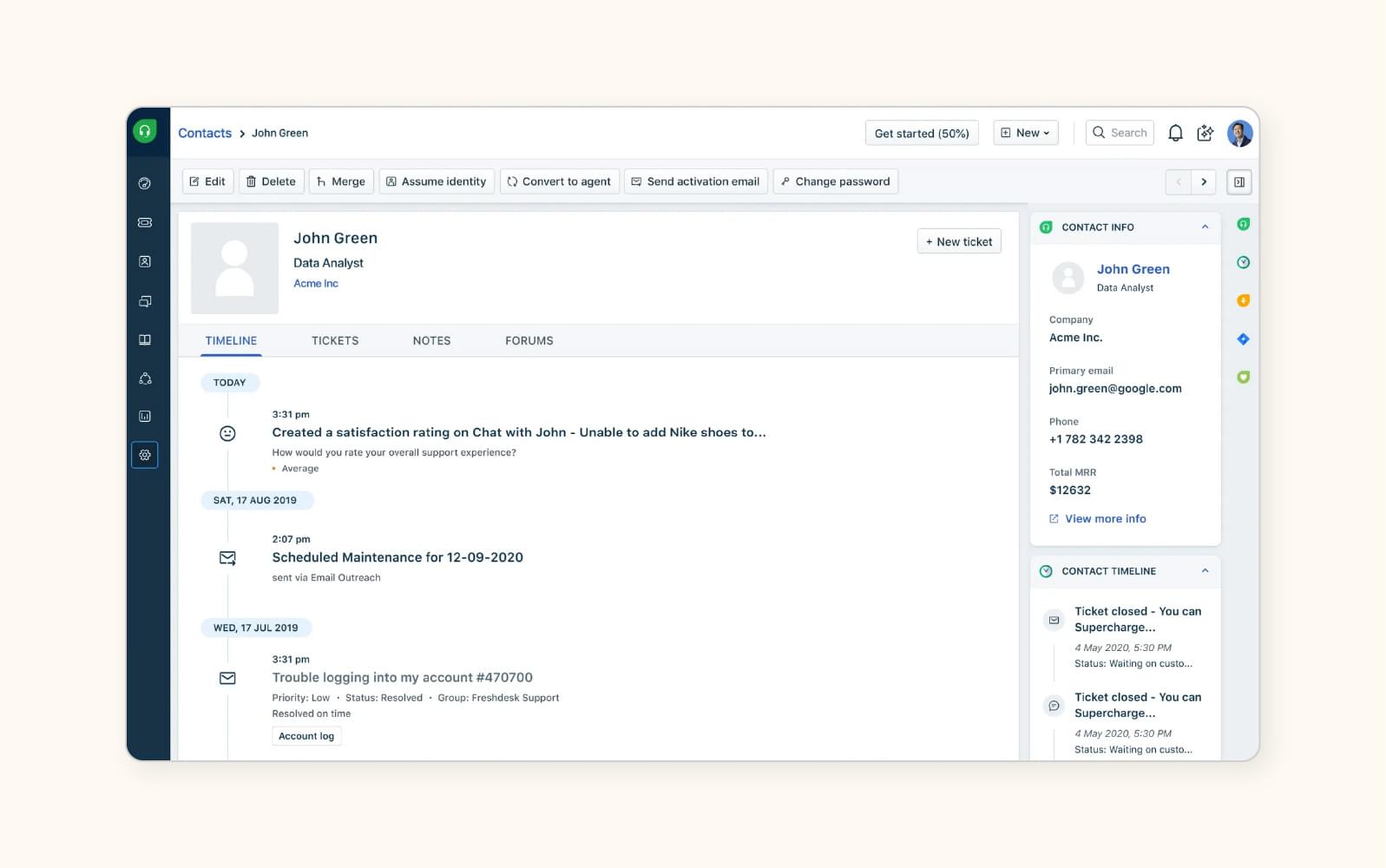
Task: Switch to the Timeline tab
Action: click(x=231, y=340)
